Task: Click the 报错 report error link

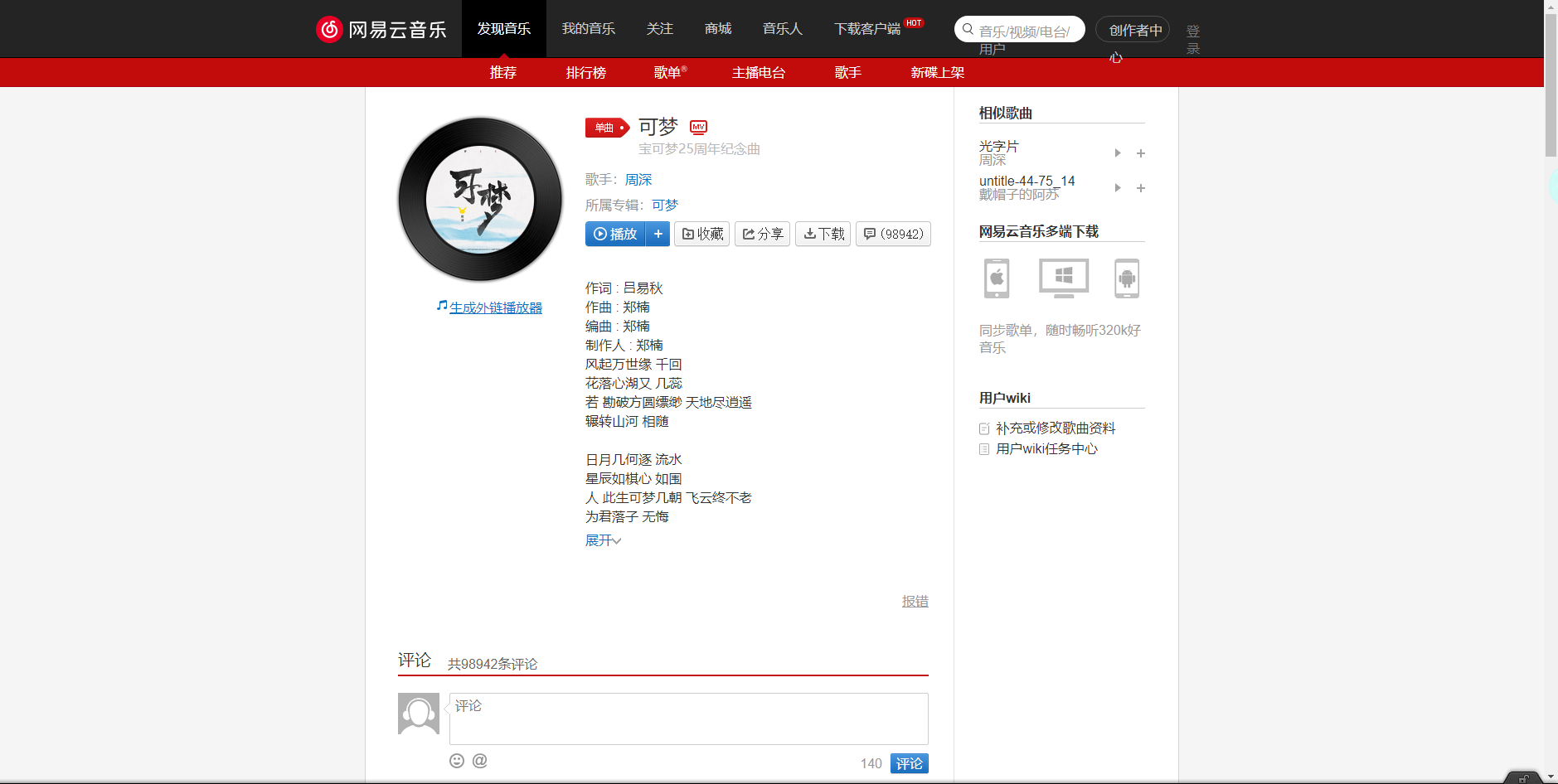Action: [x=915, y=601]
